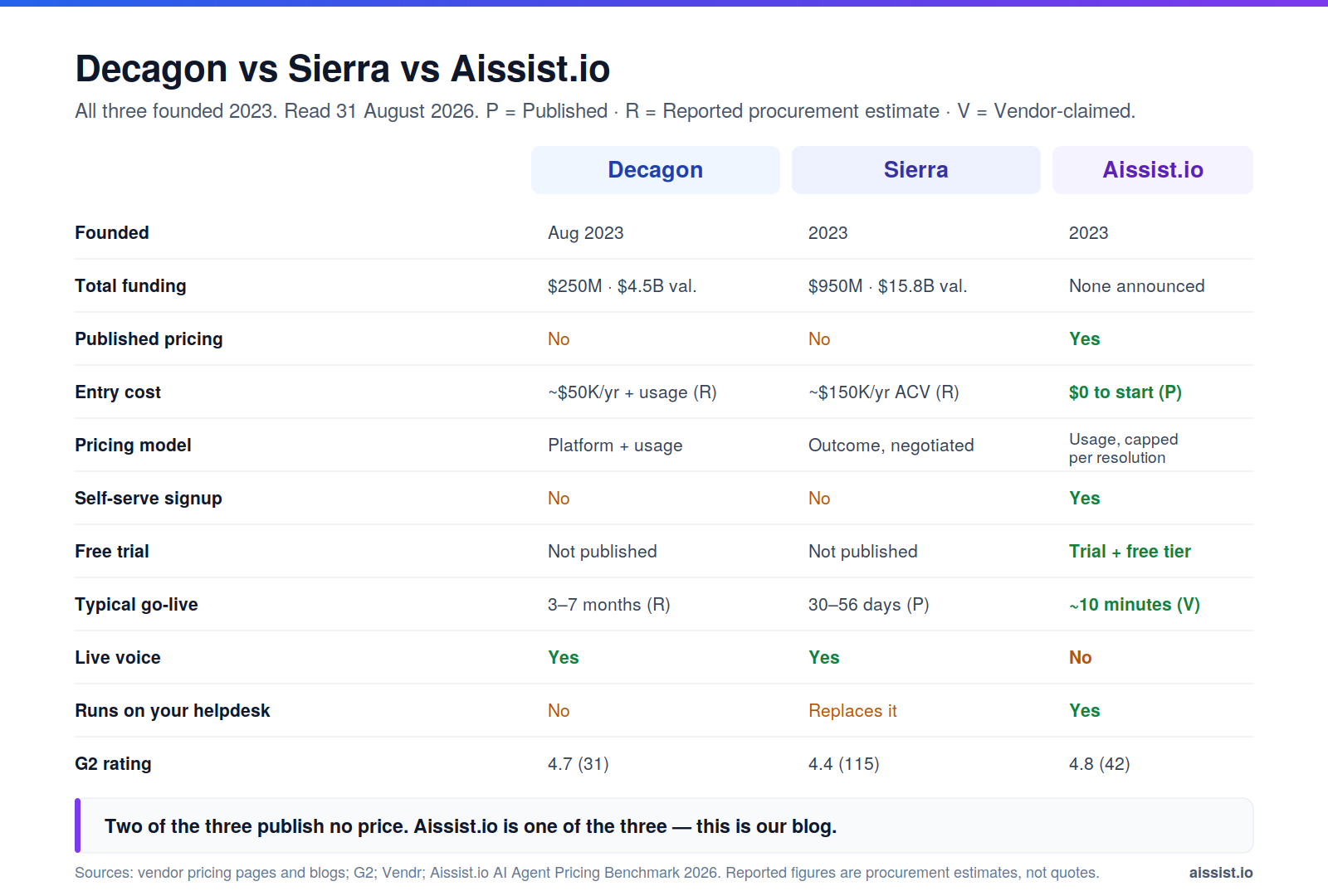The image size is (1328, 896).
Task: Click the page title Decagon vs Sierra vs Aissist.io
Action: [343, 69]
